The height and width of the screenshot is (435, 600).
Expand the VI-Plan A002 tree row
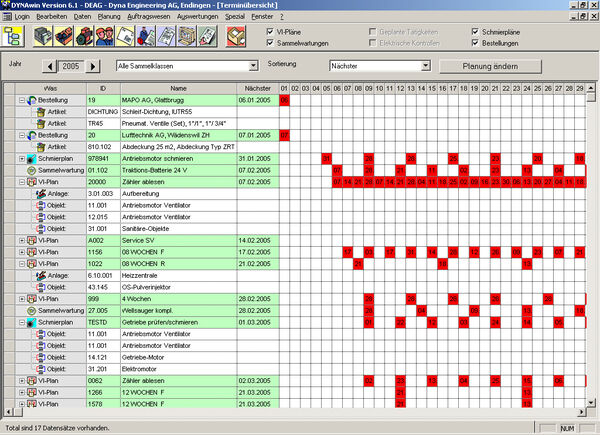(22, 240)
